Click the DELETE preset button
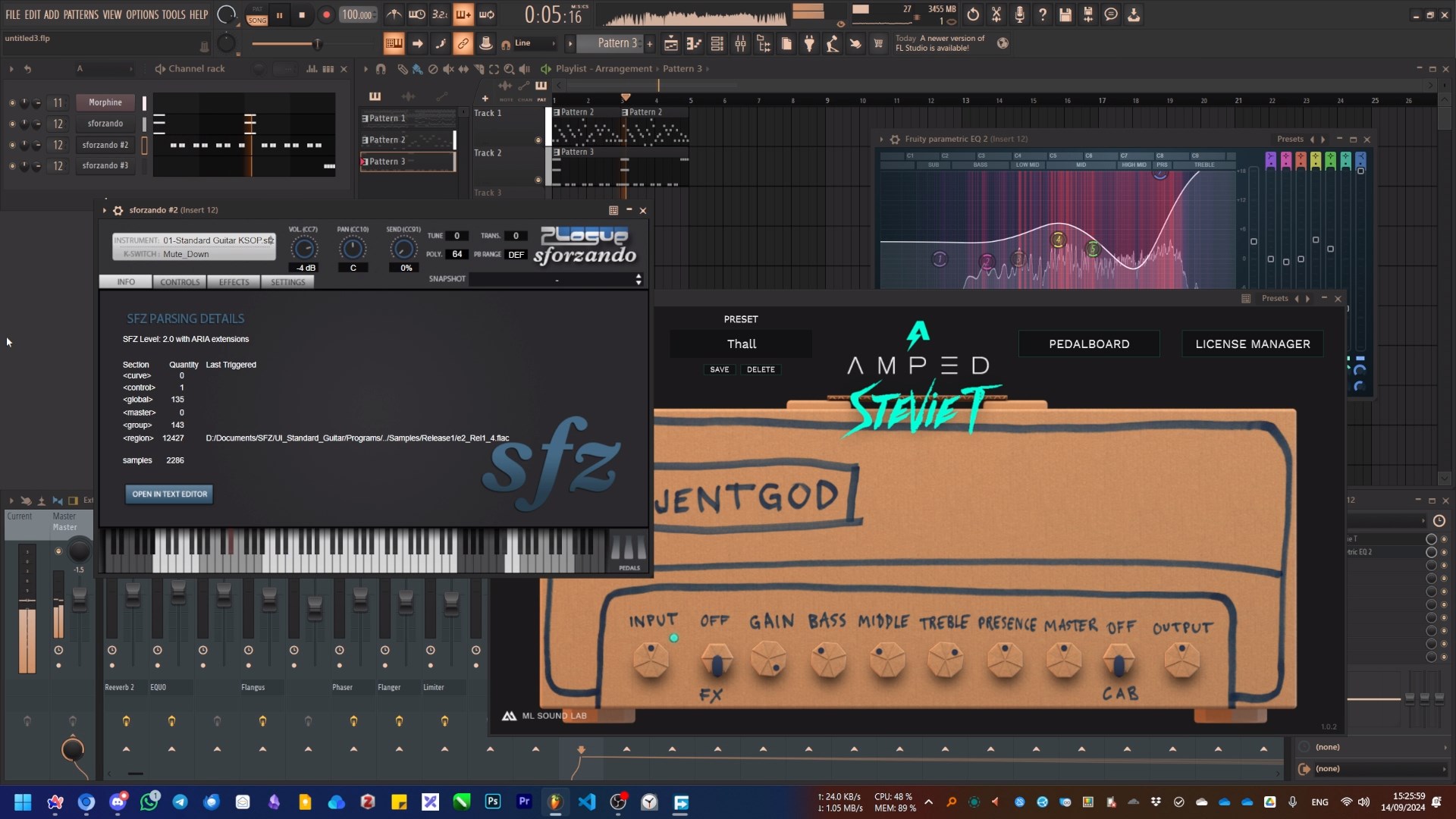Image resolution: width=1456 pixels, height=819 pixels. [x=761, y=370]
